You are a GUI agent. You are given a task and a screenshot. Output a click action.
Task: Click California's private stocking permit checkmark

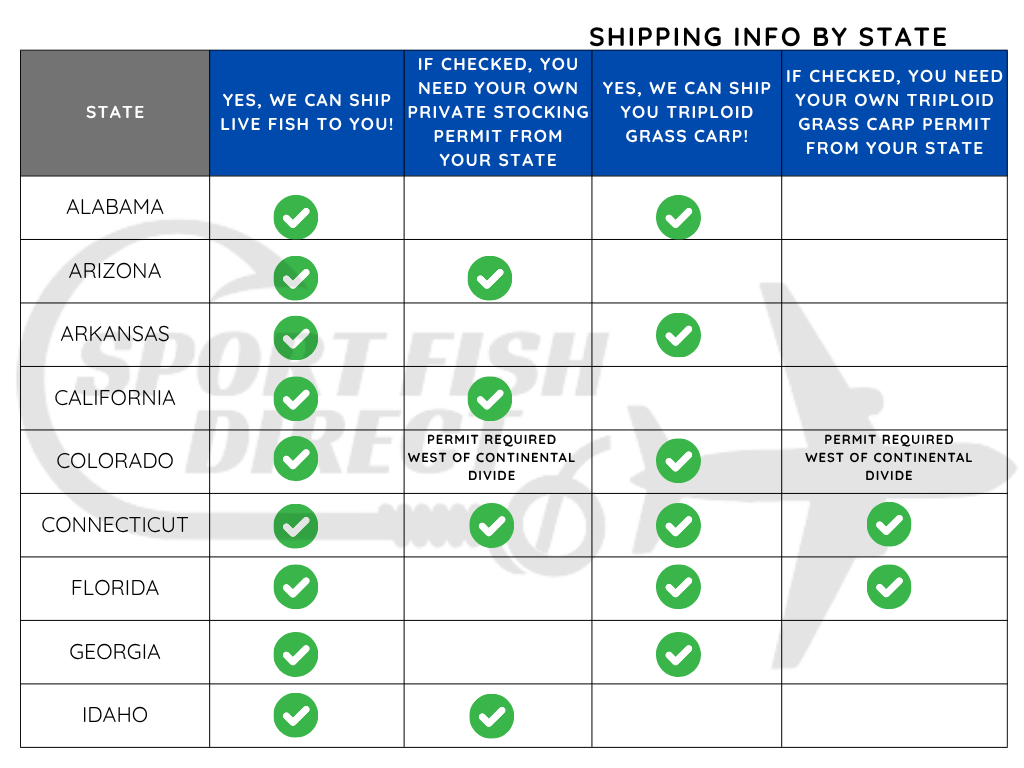490,398
